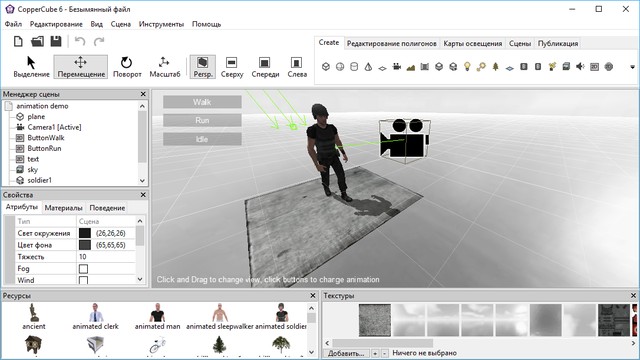Expand the Create toolbar overflow arrow
Viewport: 640px width, 360px height.
tap(632, 67)
